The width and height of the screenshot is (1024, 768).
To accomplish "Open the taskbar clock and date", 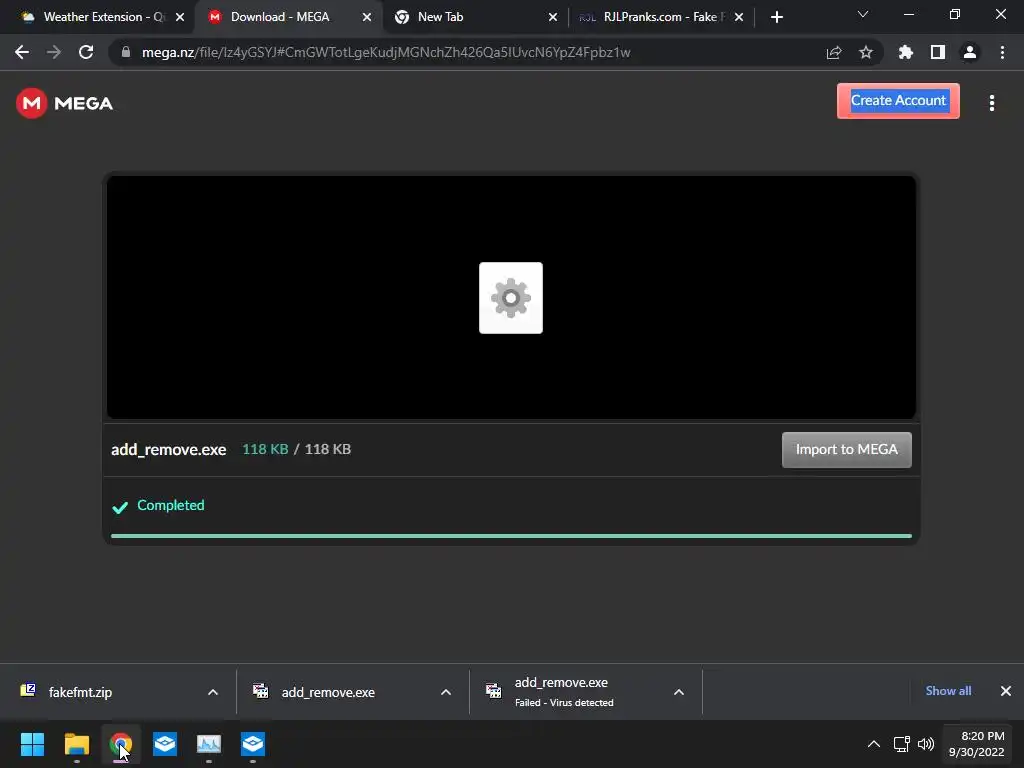I will click(x=976, y=744).
